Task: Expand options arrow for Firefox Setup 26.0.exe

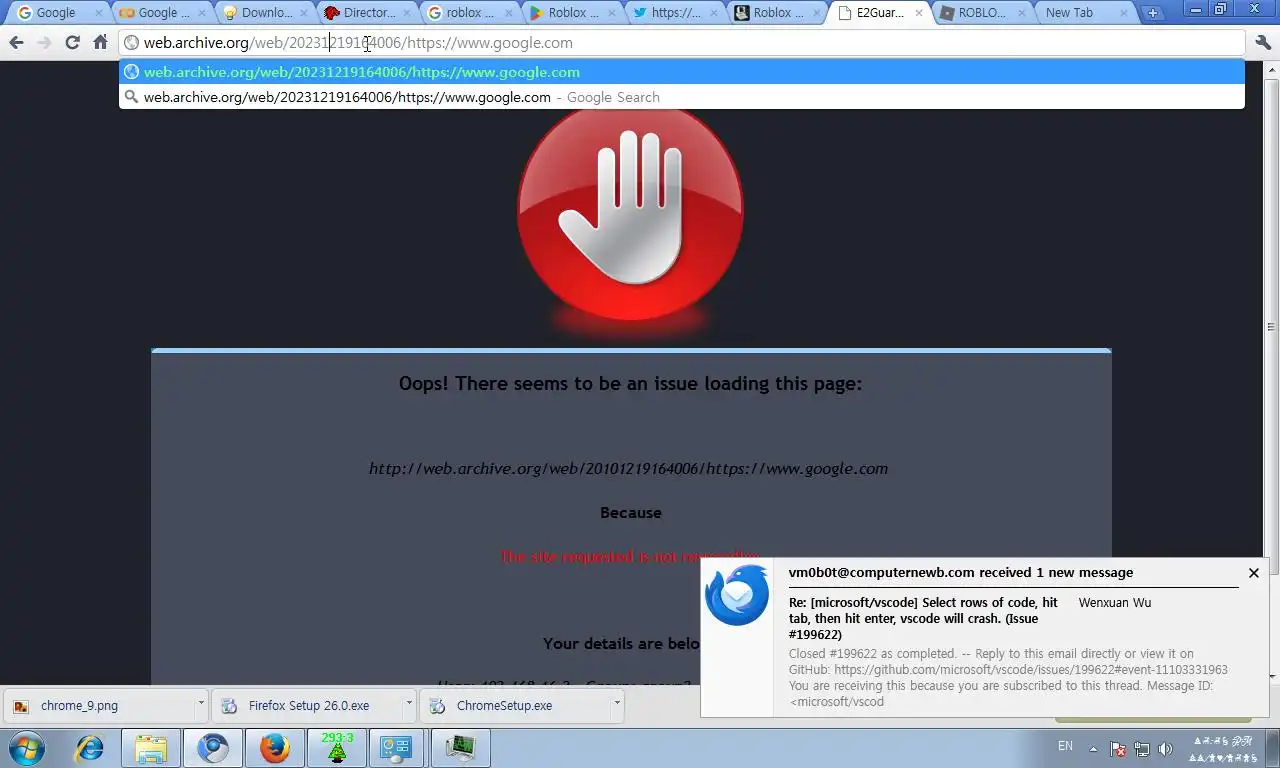Action: point(408,704)
